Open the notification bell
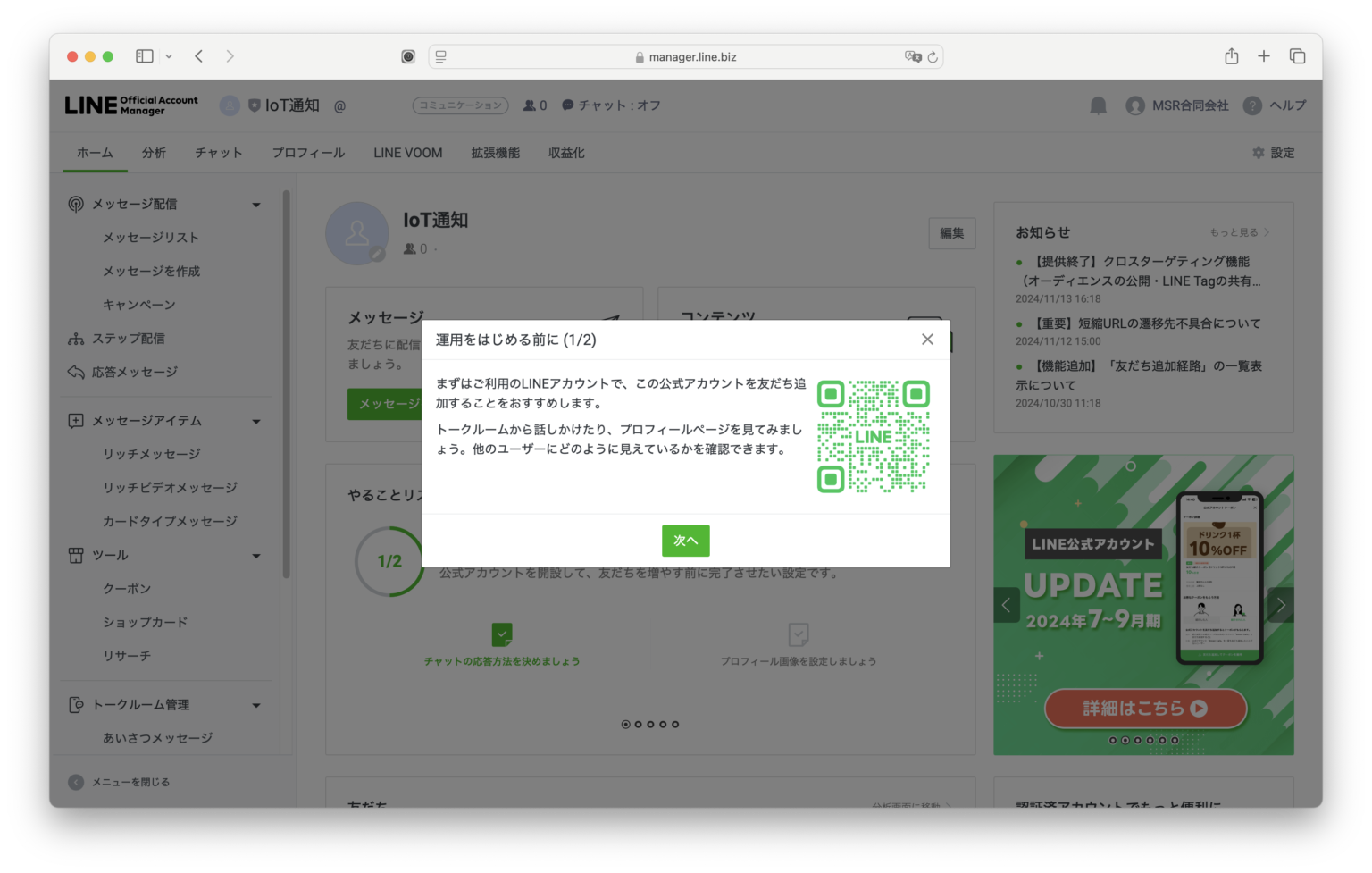This screenshot has height=873, width=1372. point(1098,105)
